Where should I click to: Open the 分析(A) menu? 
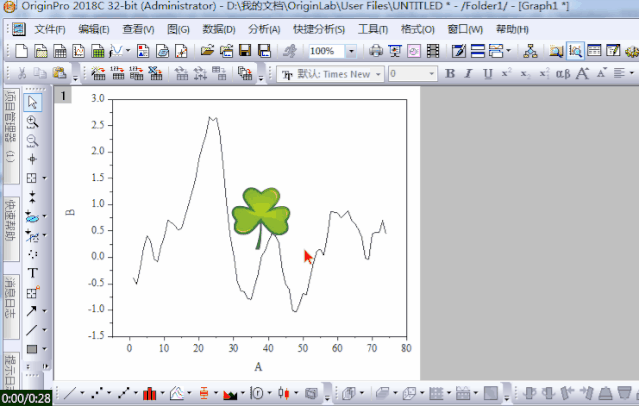[263, 29]
